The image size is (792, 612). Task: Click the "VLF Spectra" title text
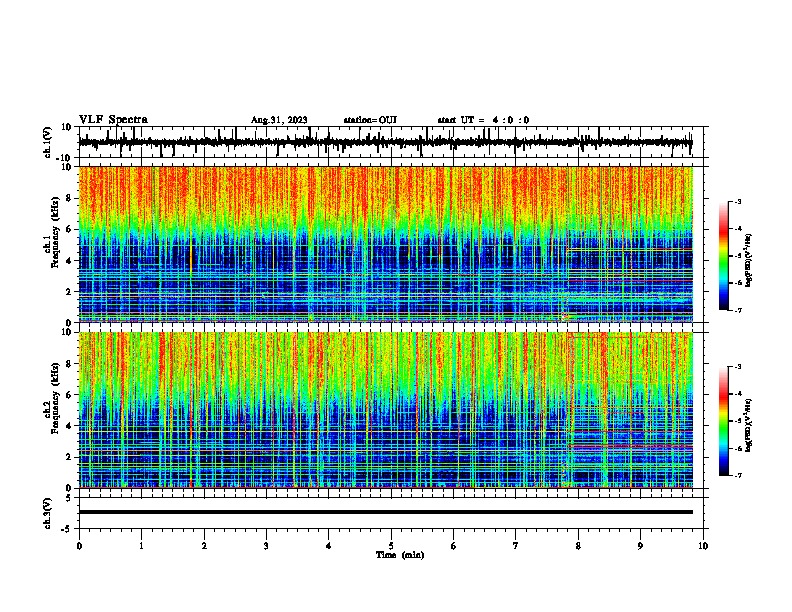pyautogui.click(x=113, y=120)
